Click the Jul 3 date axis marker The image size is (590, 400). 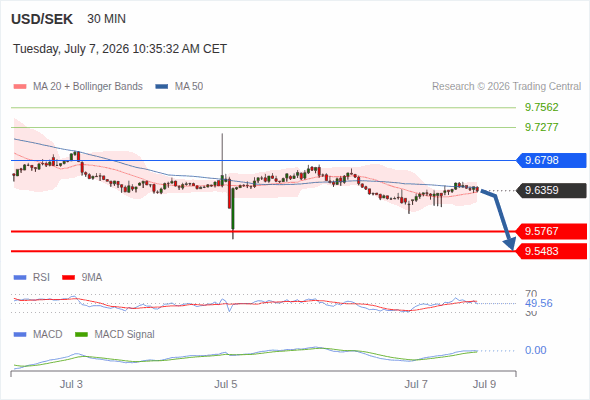point(71,384)
